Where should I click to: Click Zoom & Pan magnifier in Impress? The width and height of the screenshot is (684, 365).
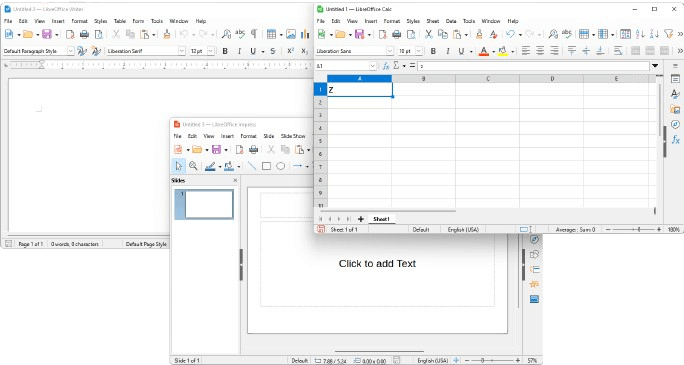pyautogui.click(x=193, y=166)
